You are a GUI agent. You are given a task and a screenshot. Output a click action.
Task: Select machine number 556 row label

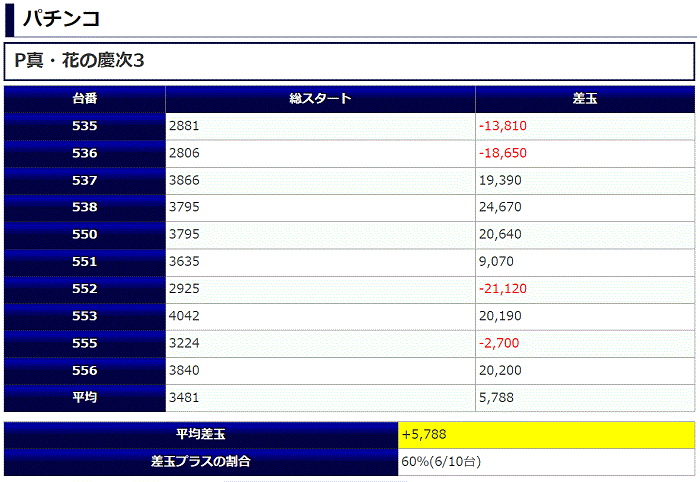[85, 371]
